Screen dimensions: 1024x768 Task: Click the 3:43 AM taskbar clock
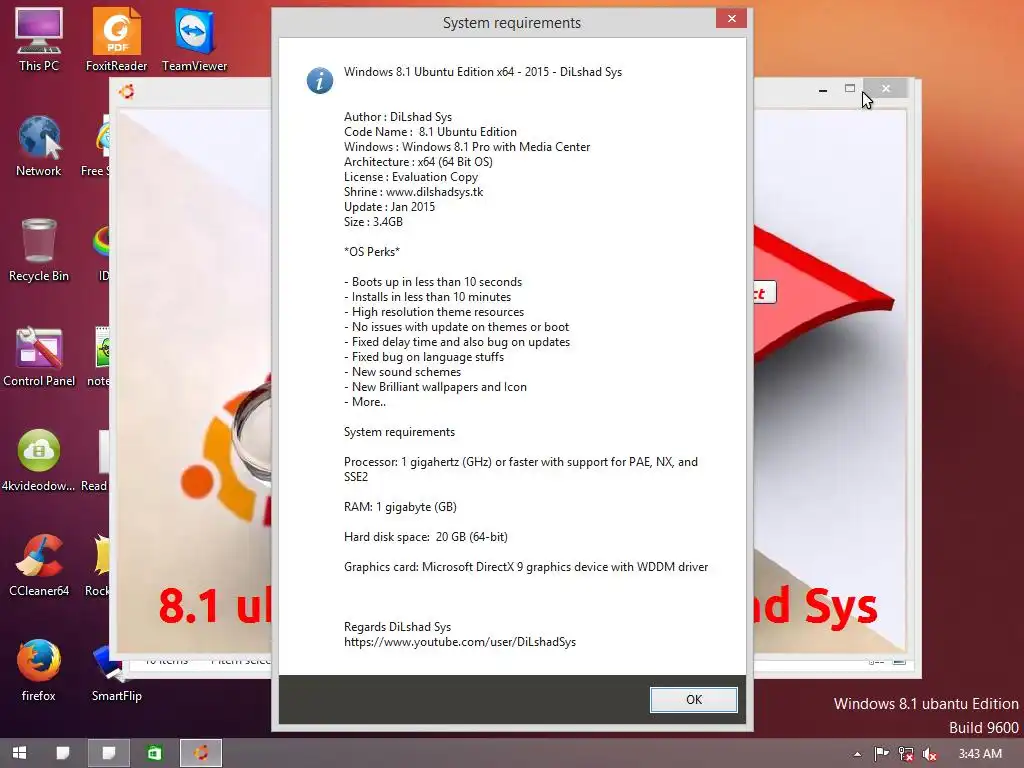[x=980, y=754]
